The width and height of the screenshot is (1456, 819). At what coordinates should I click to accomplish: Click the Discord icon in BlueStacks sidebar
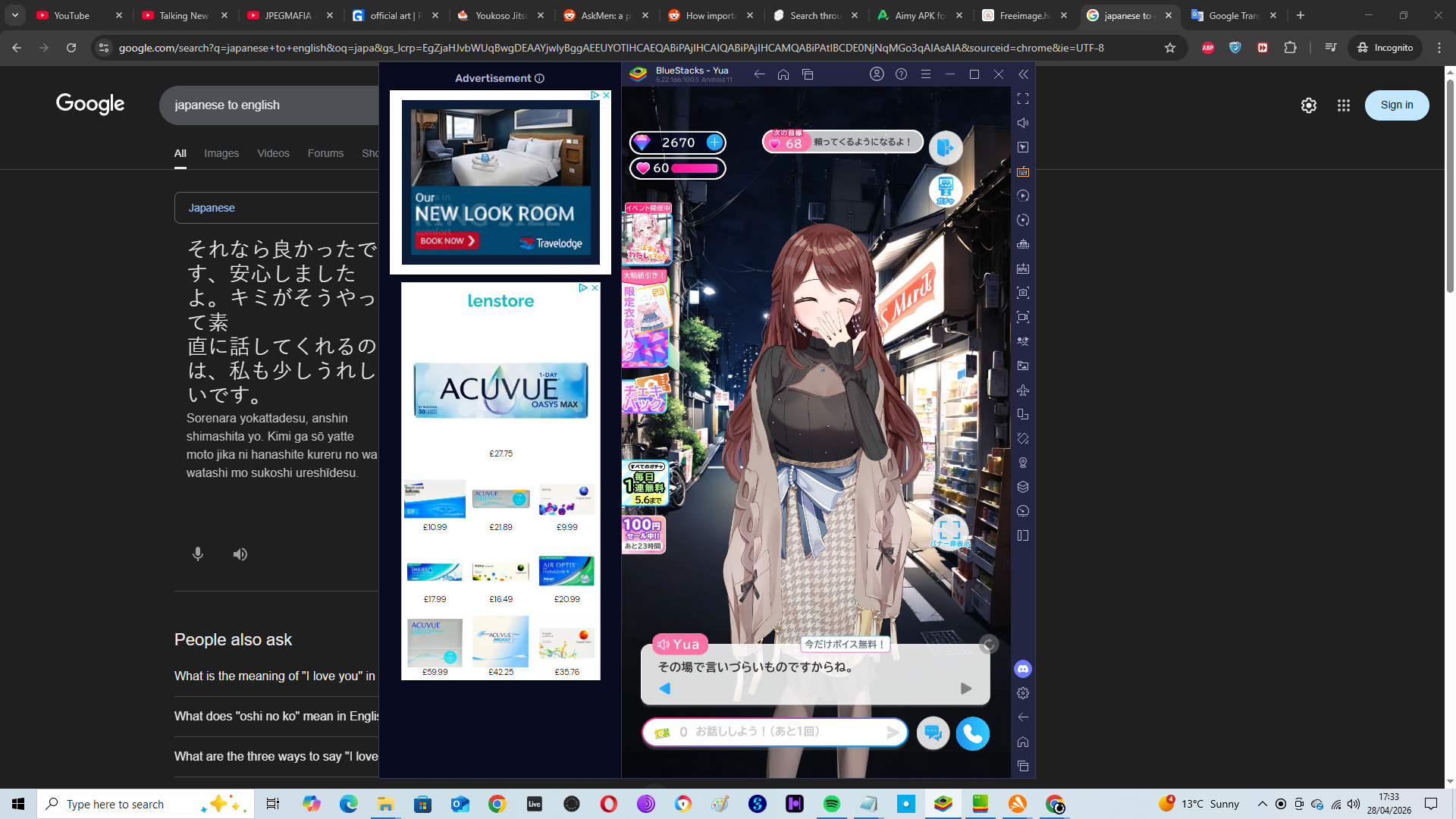pyautogui.click(x=1023, y=669)
